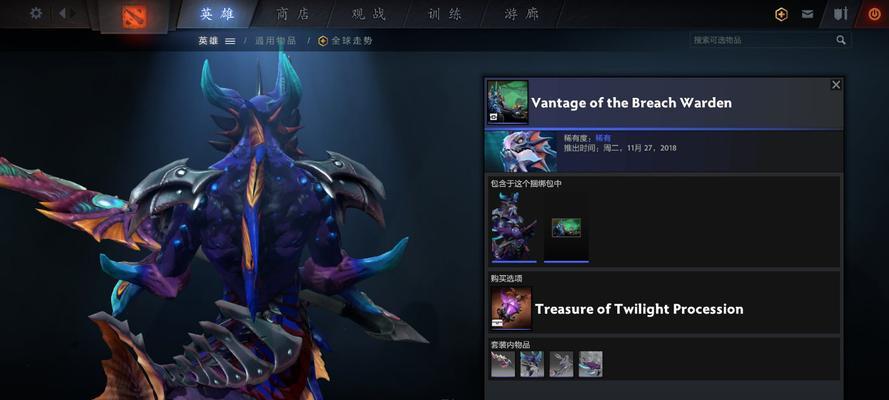Click the search magnifier icon
This screenshot has width=889, height=400.
click(841, 40)
